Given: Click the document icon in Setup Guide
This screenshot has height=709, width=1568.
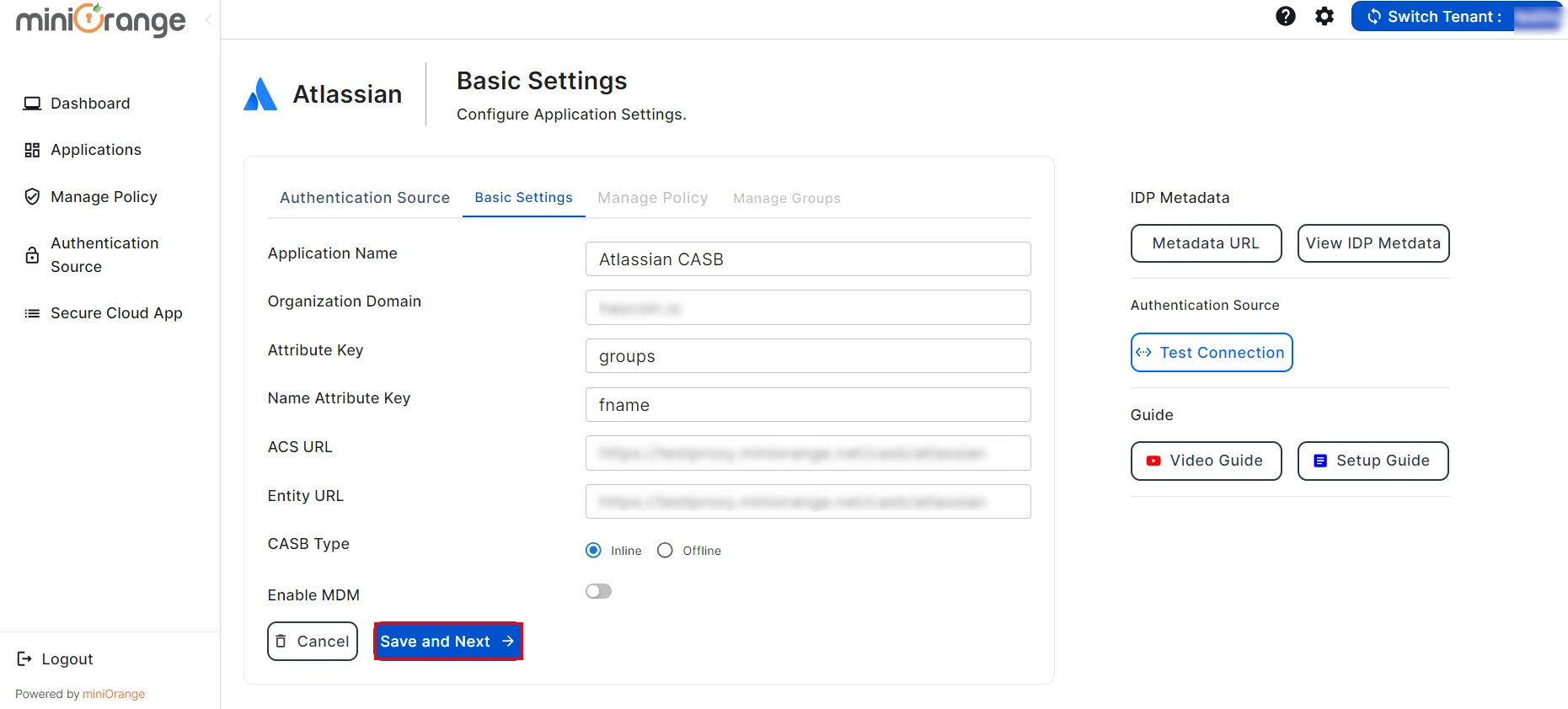Looking at the screenshot, I should pyautogui.click(x=1320, y=461).
